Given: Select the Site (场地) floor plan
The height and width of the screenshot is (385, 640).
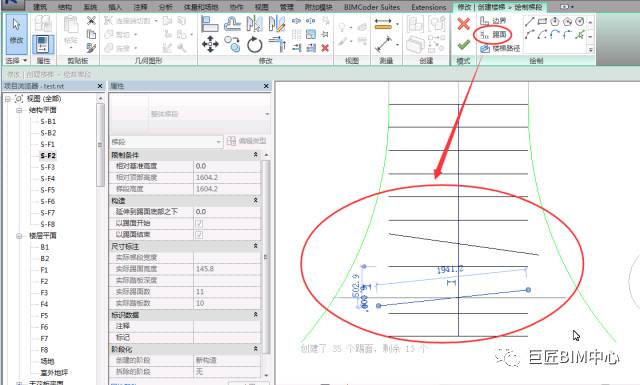Looking at the screenshot, I should point(47,362).
